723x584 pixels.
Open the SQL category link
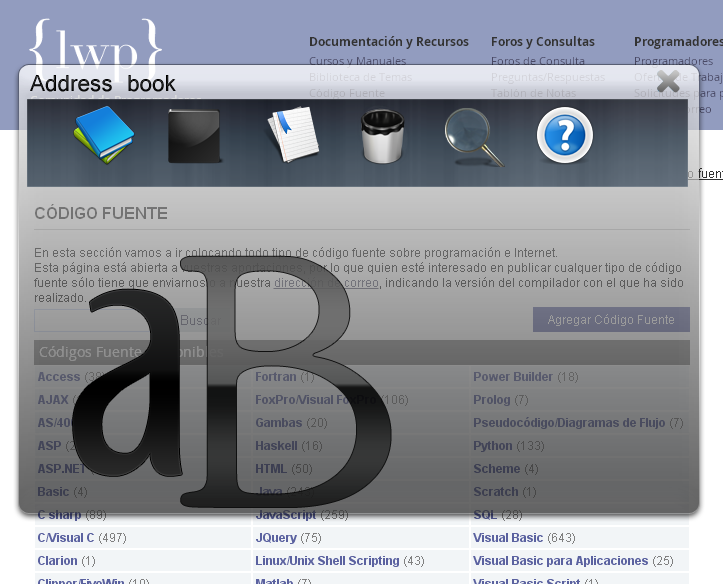485,515
